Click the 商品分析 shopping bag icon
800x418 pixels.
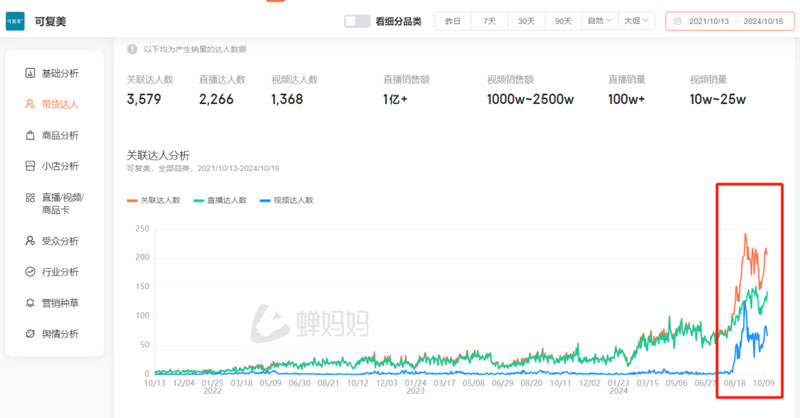click(x=31, y=135)
